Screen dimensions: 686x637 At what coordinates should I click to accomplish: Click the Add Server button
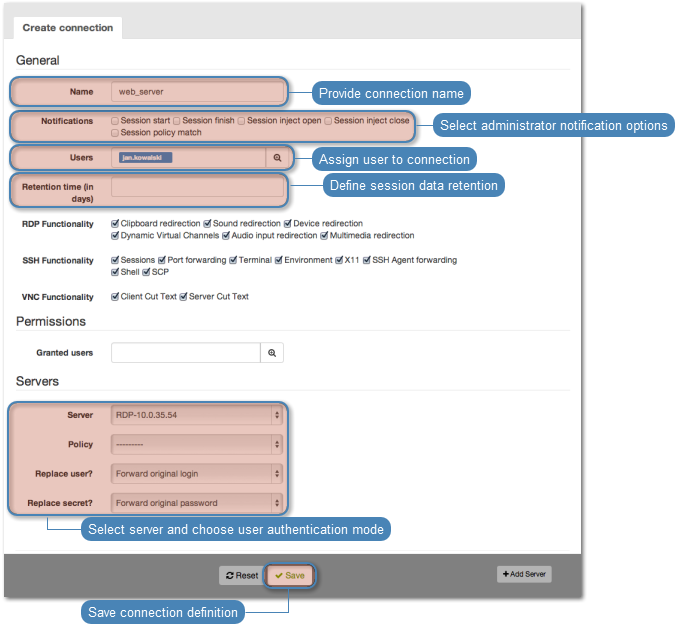click(524, 574)
